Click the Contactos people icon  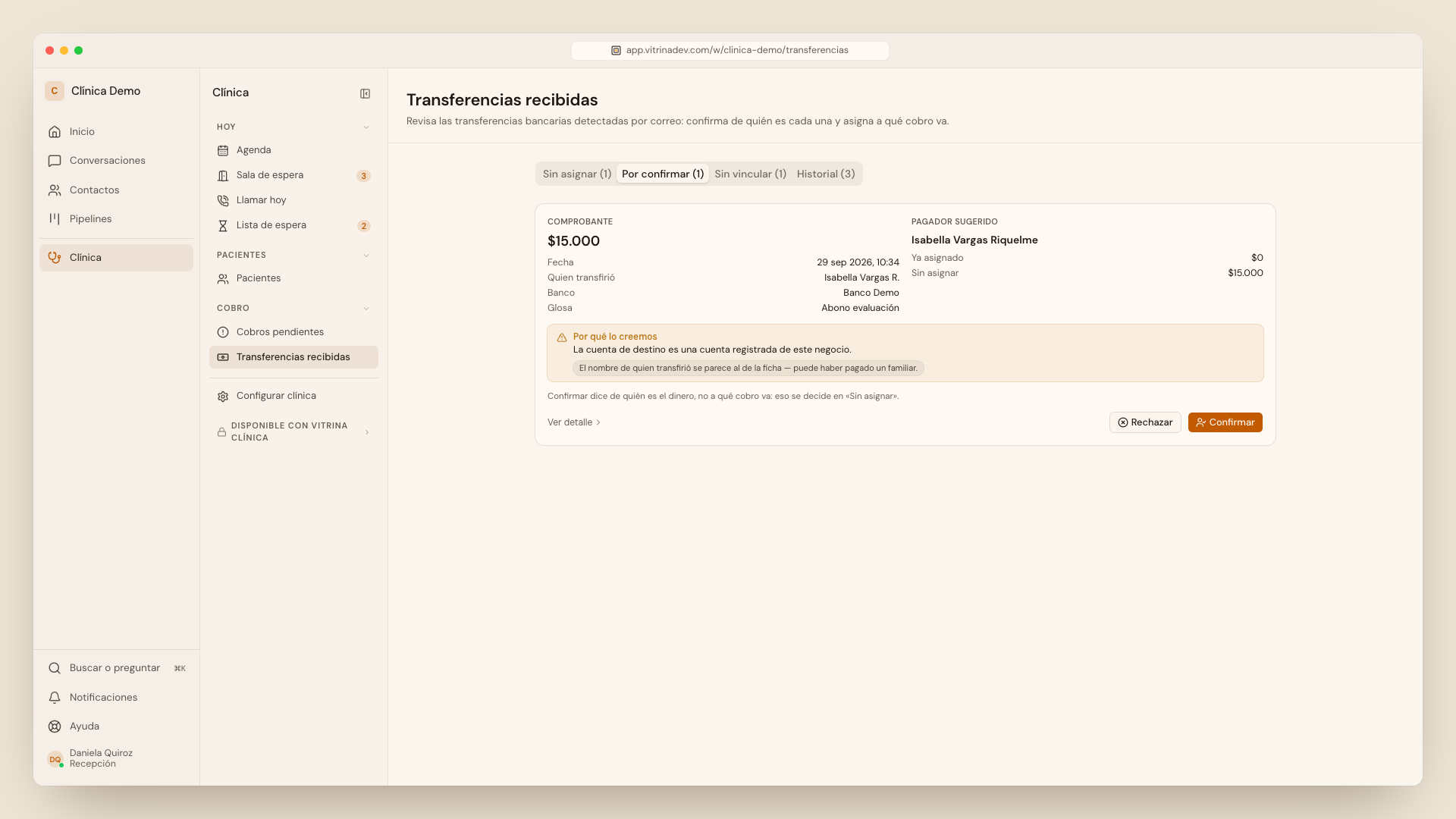(x=55, y=190)
